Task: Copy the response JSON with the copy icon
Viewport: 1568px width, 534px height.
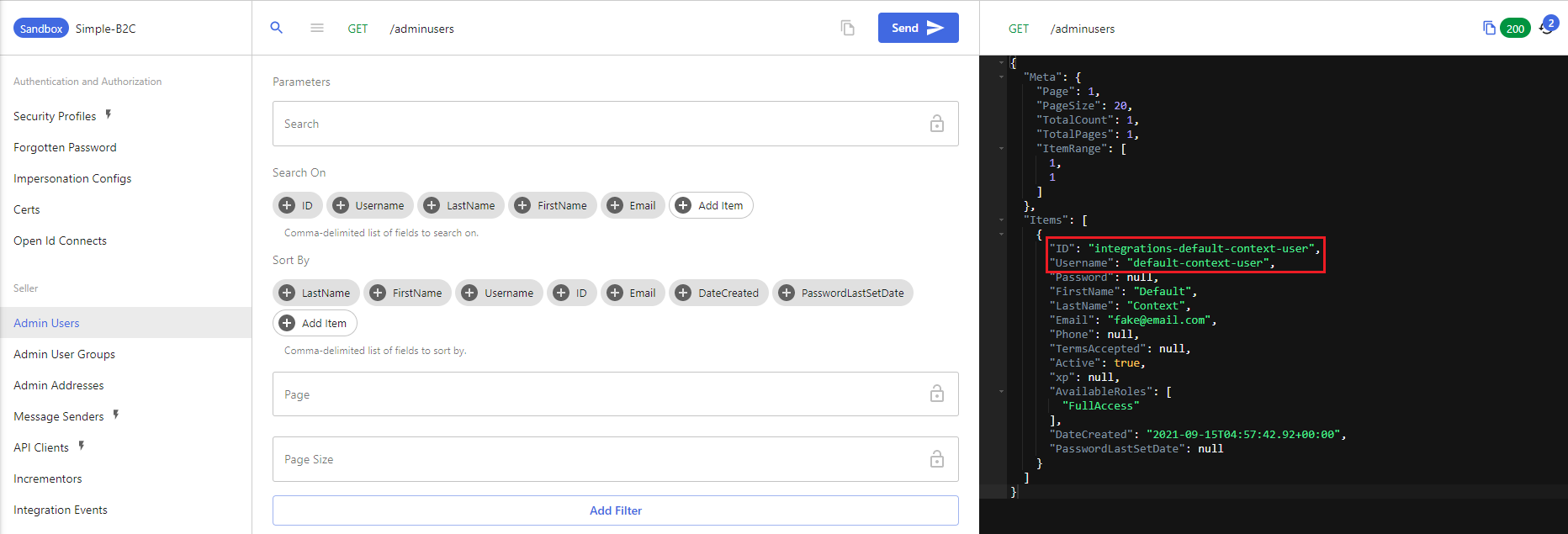Action: [1489, 28]
